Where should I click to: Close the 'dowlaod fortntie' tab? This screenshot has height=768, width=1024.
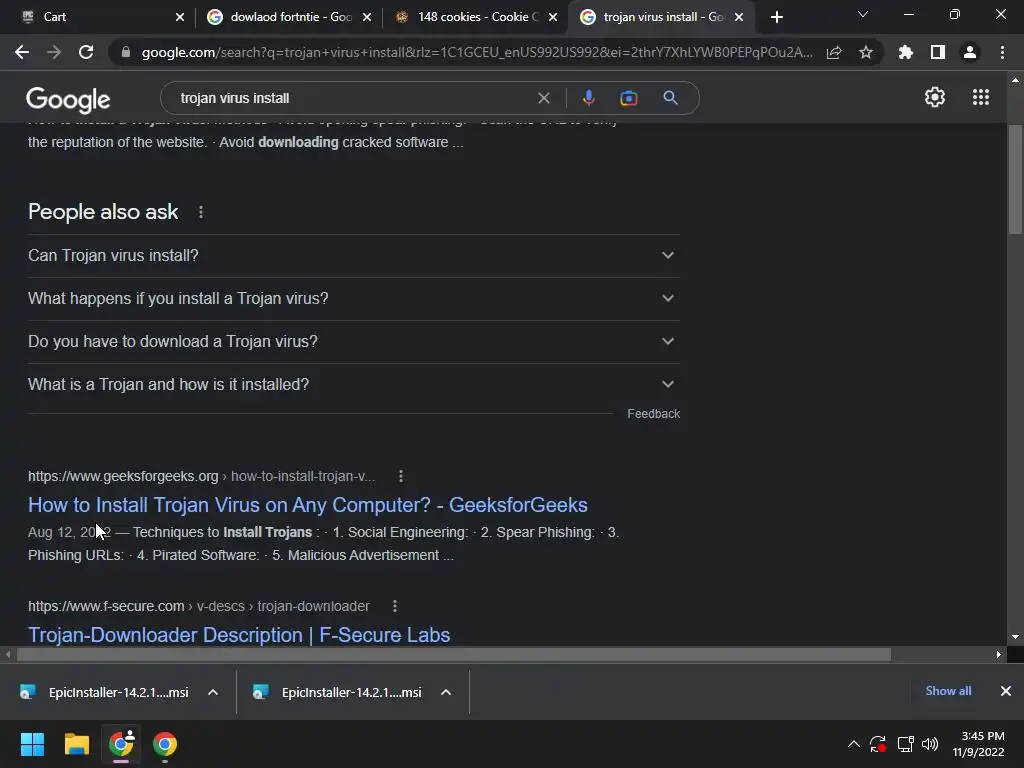click(x=366, y=17)
